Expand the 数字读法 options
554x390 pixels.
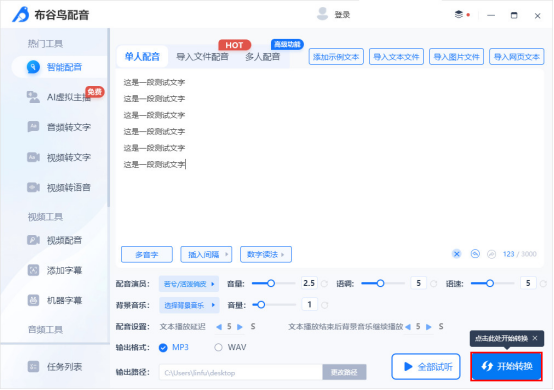[x=266, y=254]
